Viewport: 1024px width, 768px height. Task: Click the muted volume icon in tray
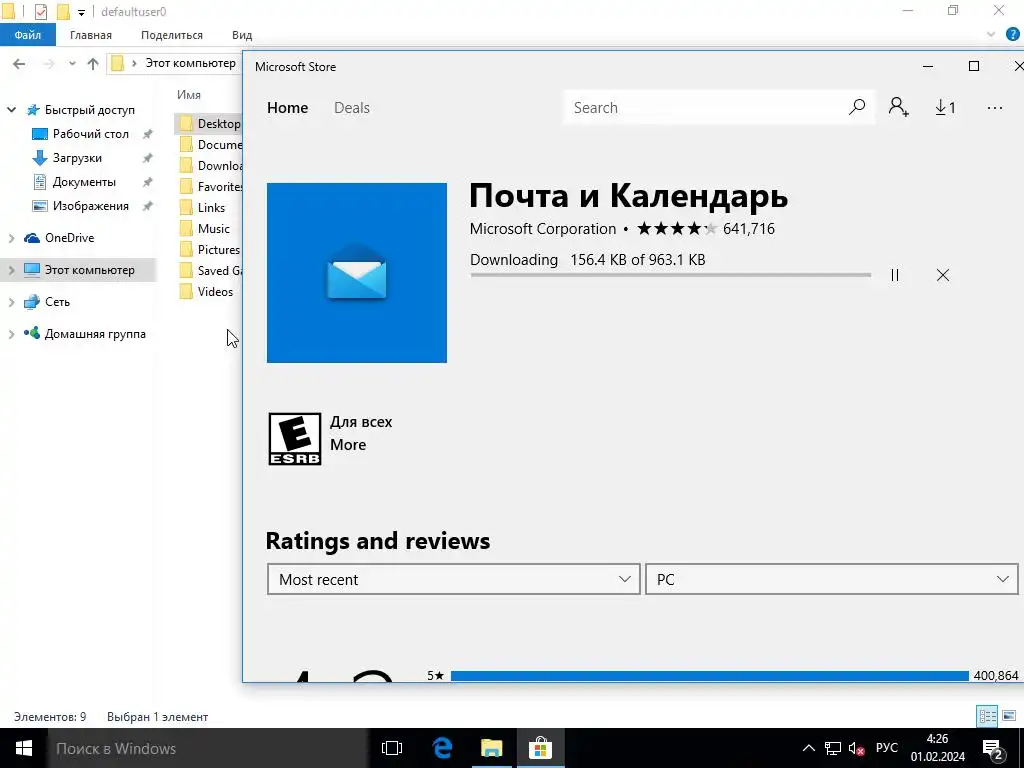coord(856,748)
